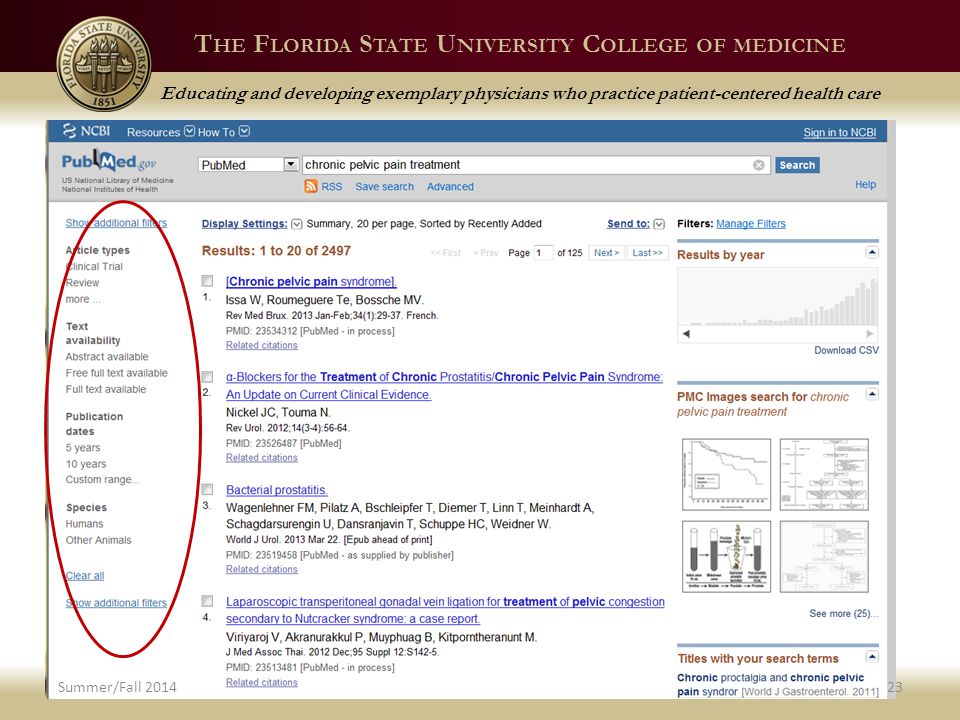Check the box for Bacterial prostatitis
This screenshot has height=720, width=960.
point(208,489)
